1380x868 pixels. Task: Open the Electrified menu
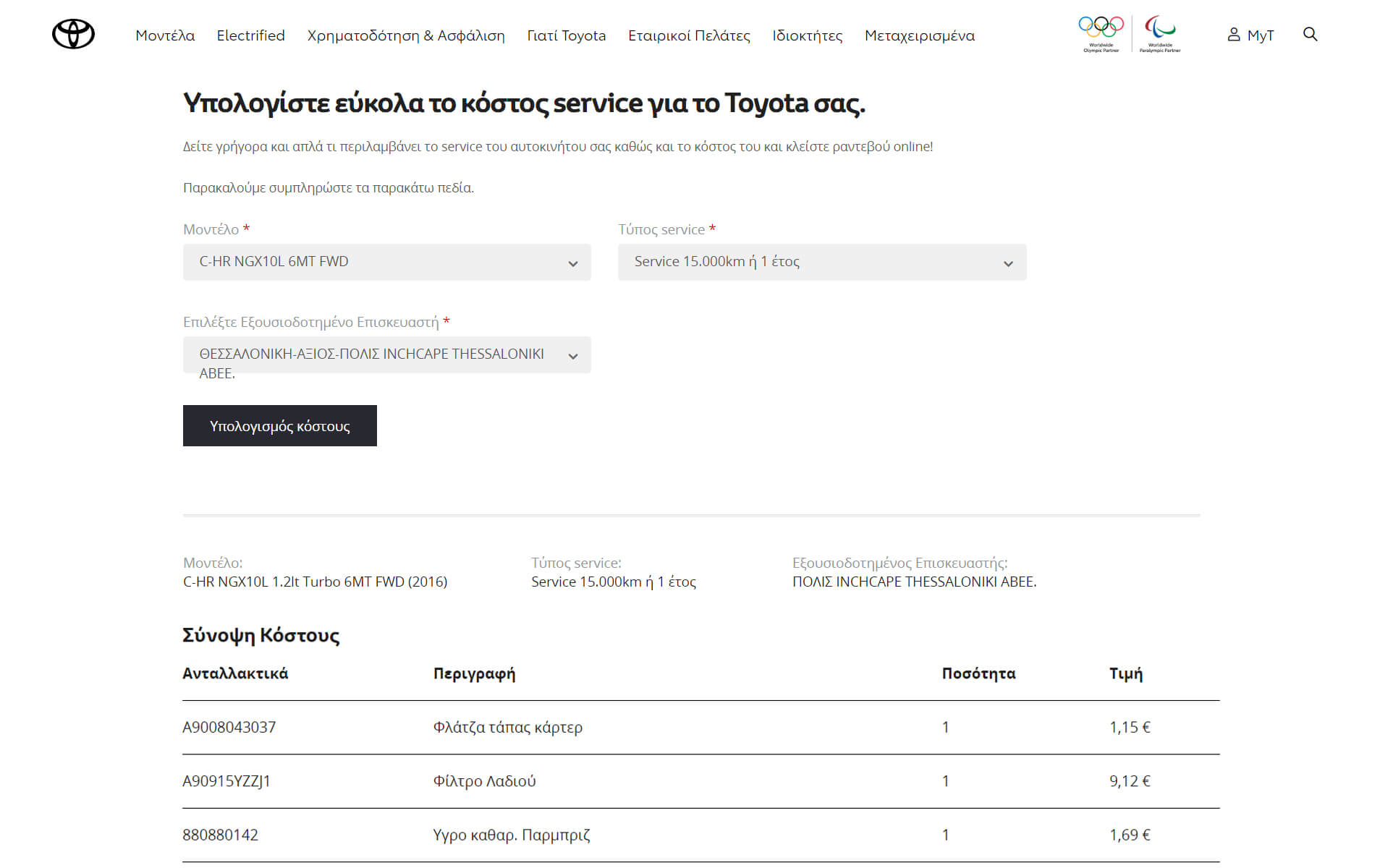[250, 35]
